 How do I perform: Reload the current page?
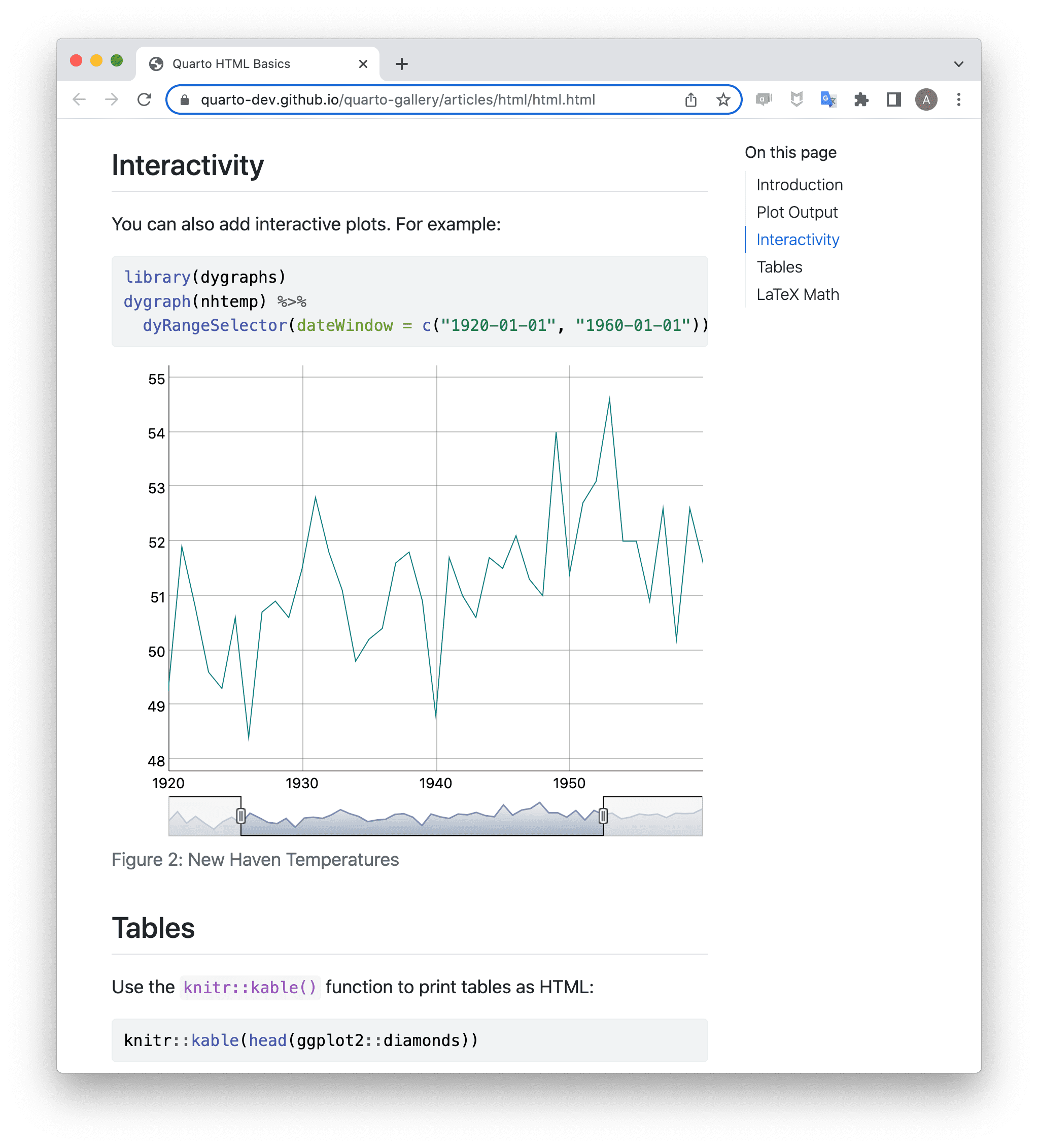(x=145, y=99)
